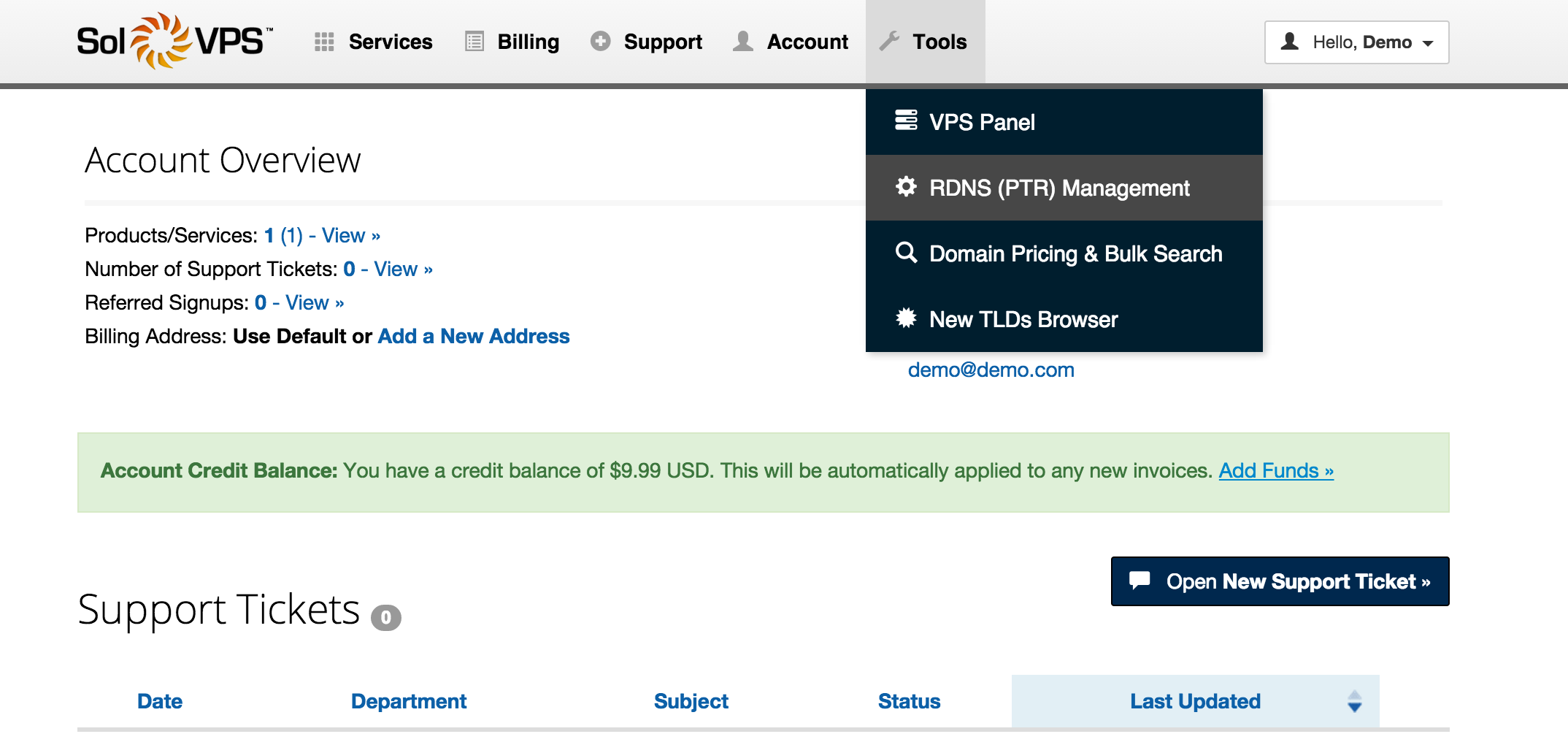This screenshot has width=1568, height=742.
Task: Click the Tools wrench icon
Action: click(x=890, y=42)
